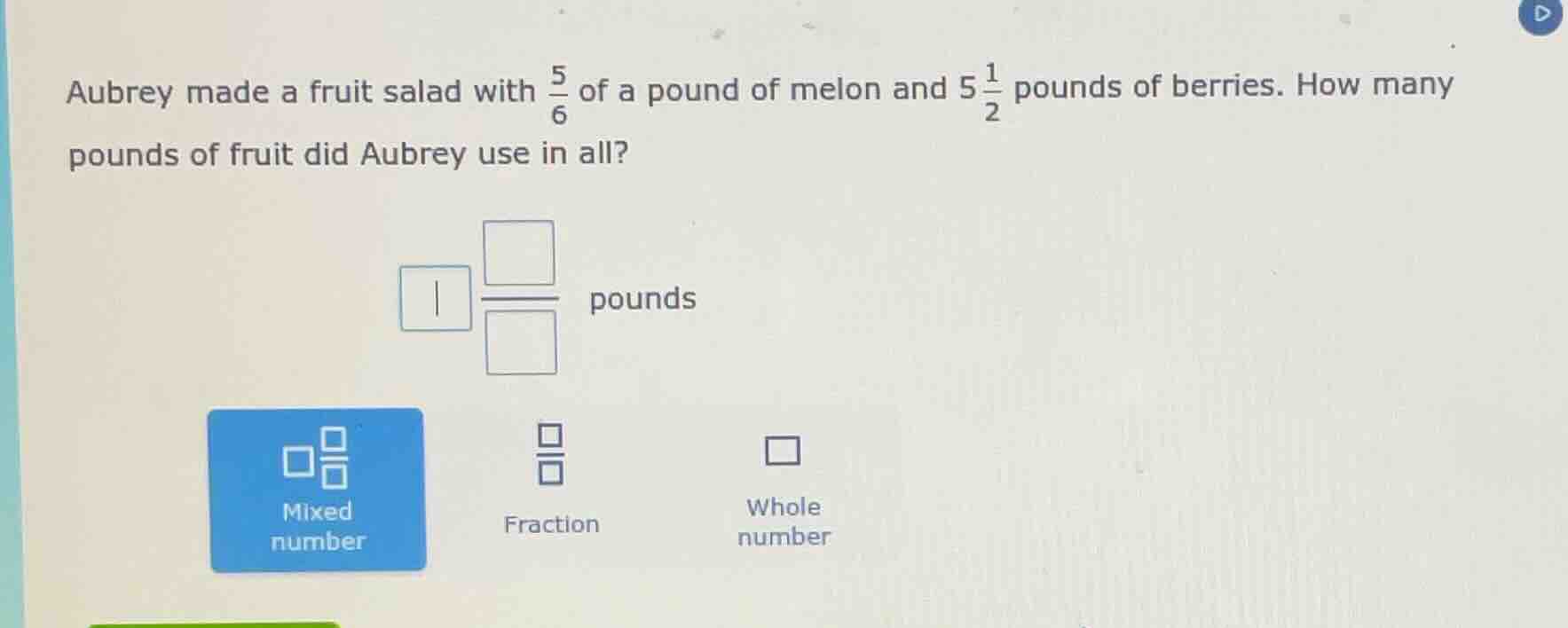Click the mixed number symbol above its label
Image resolution: width=1568 pixels, height=628 pixels.
[317, 457]
